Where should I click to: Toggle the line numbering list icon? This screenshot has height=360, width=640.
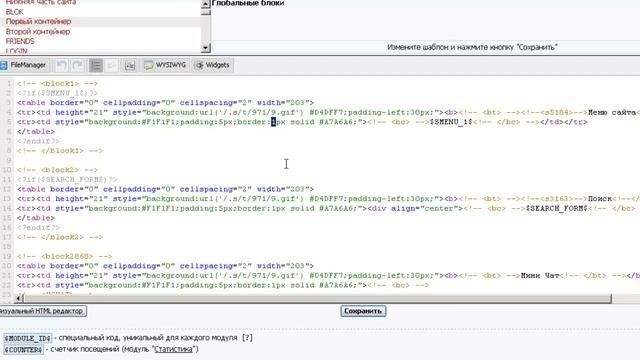[x=96, y=65]
